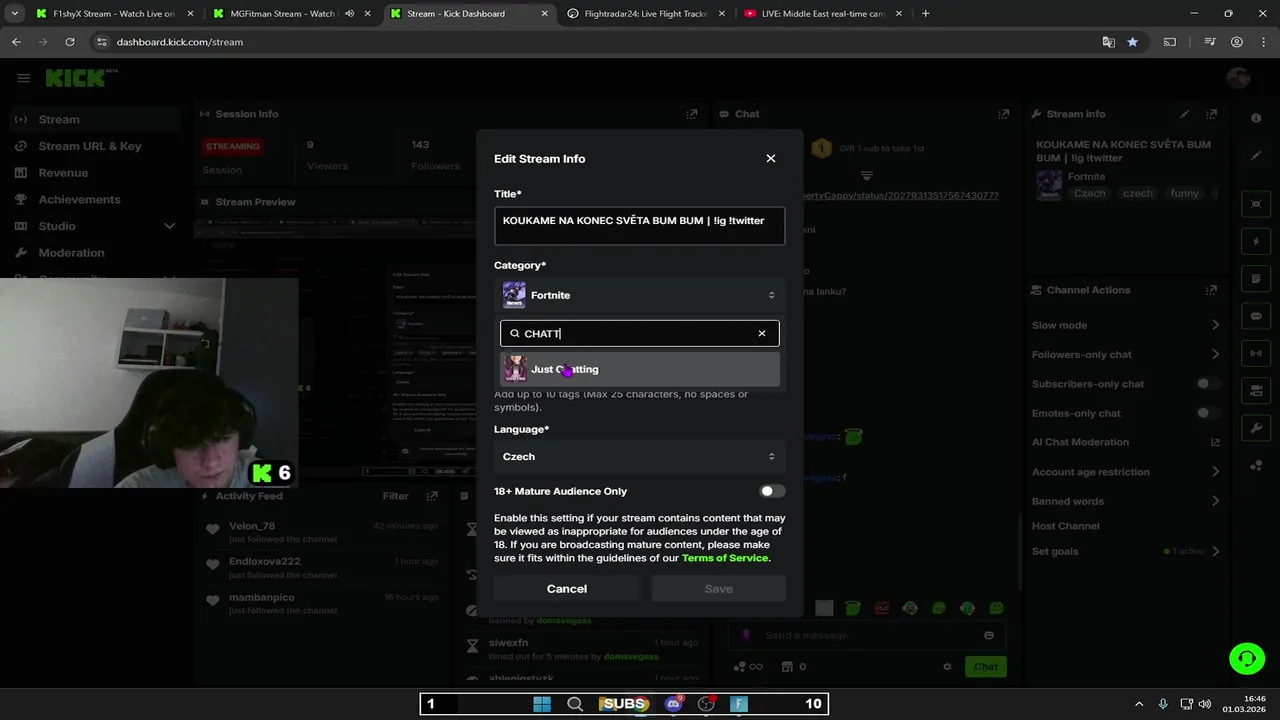Image resolution: width=1280 pixels, height=720 pixels.
Task: Open the notes icon in right toolbar
Action: click(x=1256, y=279)
